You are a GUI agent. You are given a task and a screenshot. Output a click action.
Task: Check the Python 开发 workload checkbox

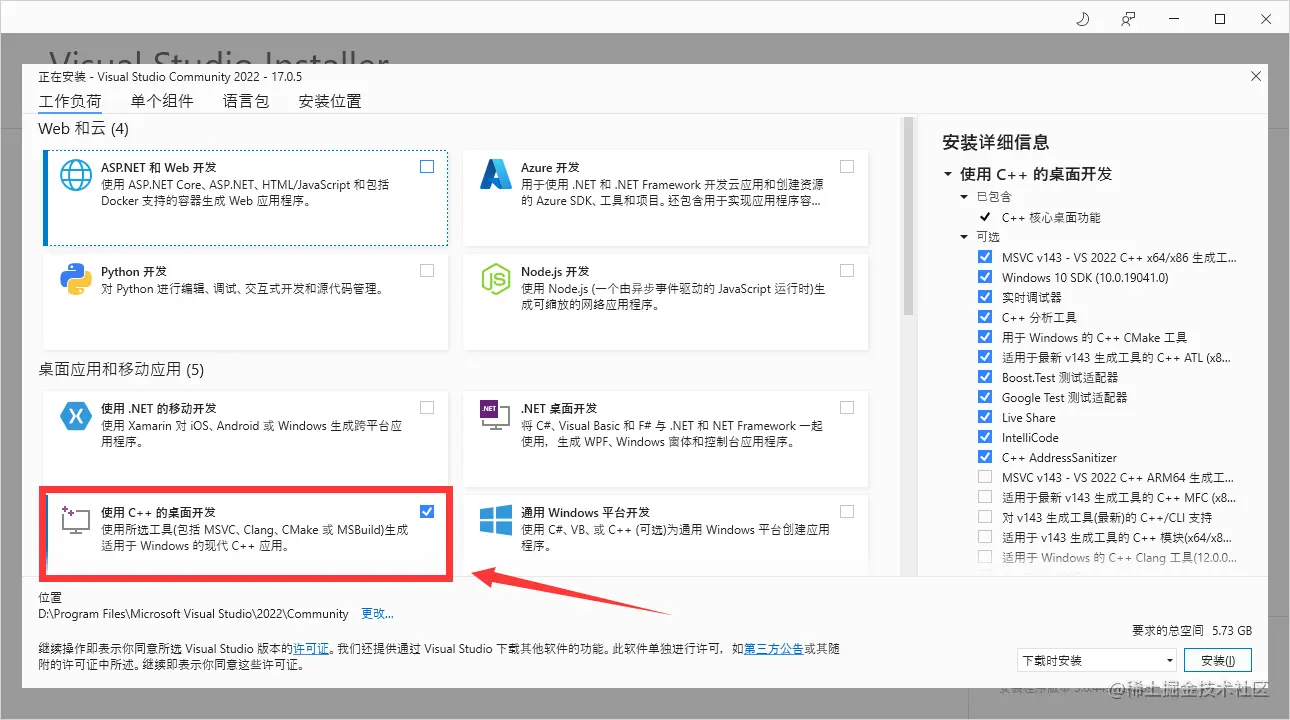[x=427, y=271]
